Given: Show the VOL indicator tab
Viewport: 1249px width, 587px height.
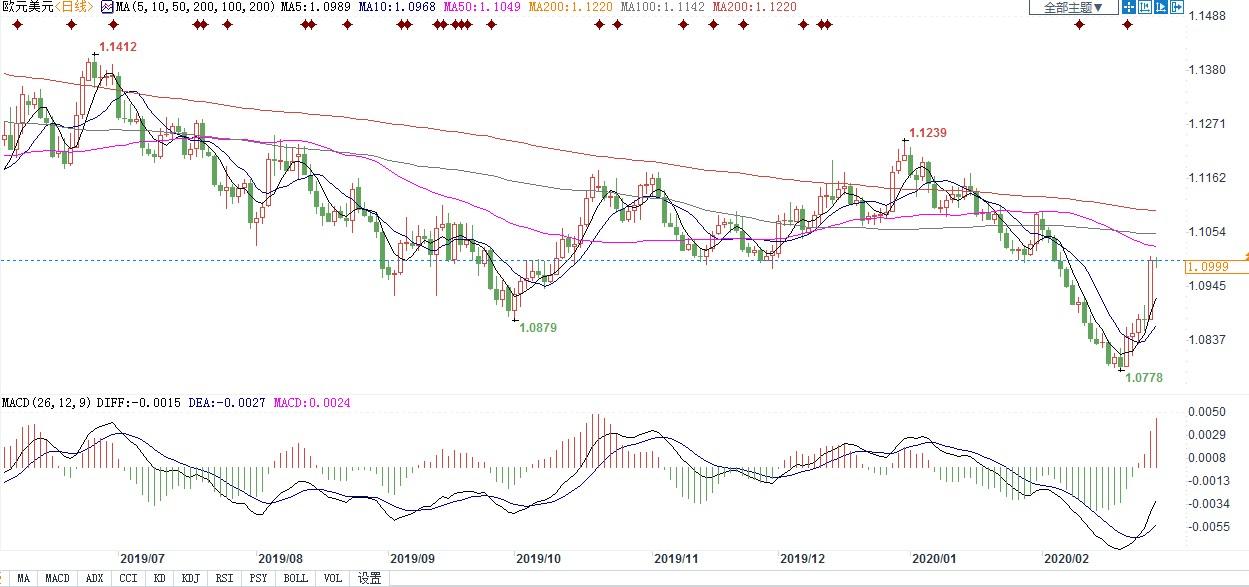Looking at the screenshot, I should [x=332, y=578].
